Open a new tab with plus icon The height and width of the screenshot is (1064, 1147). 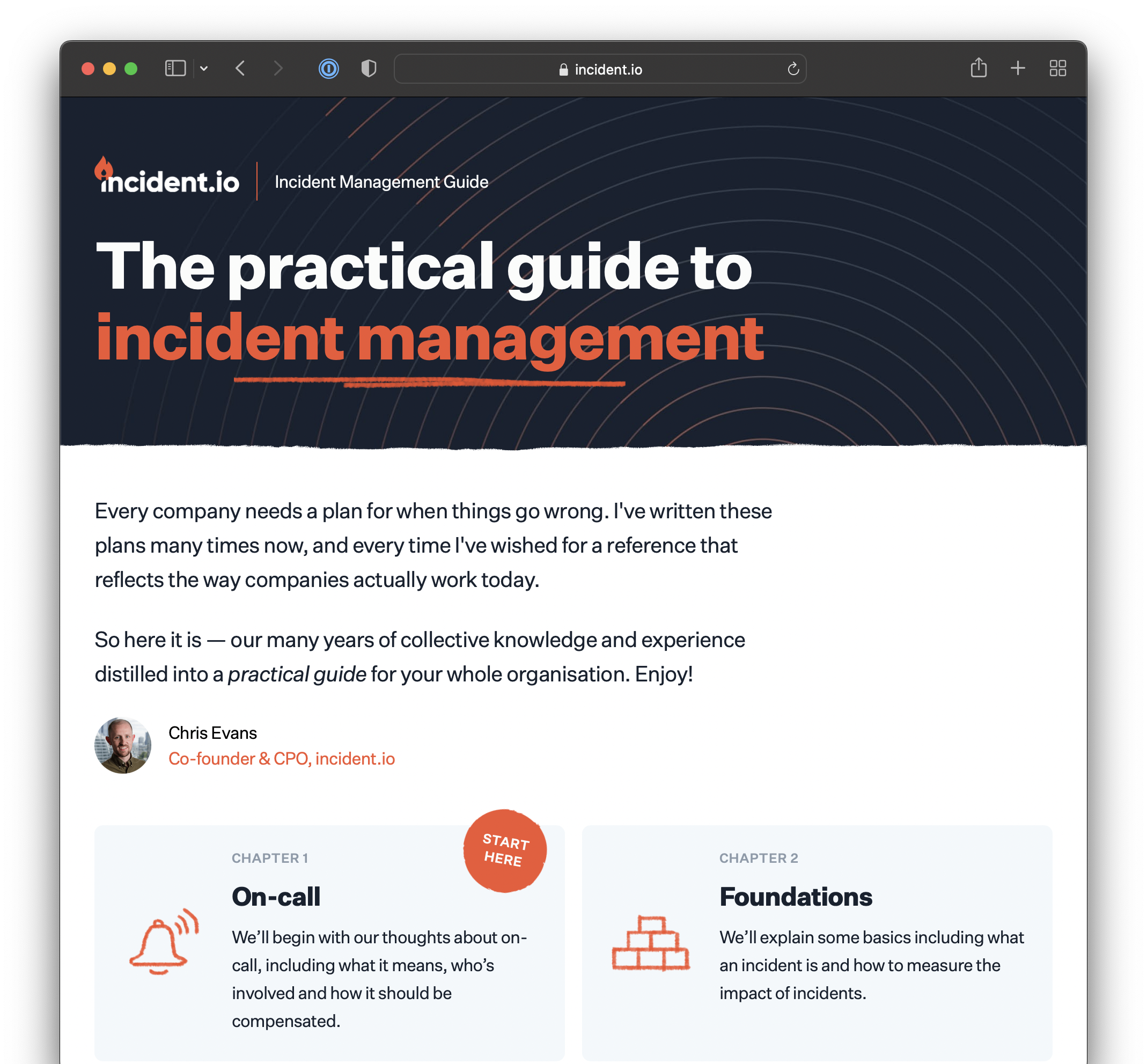click(x=1018, y=68)
